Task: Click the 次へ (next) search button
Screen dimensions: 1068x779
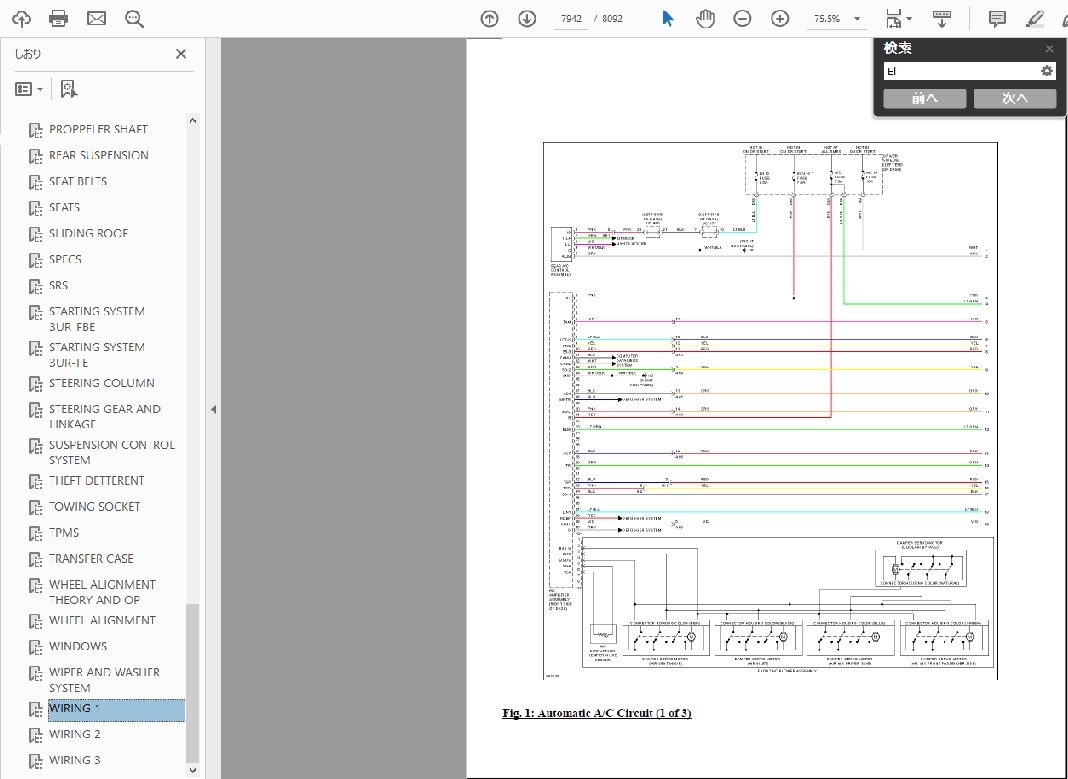Action: pyautogui.click(x=1015, y=98)
